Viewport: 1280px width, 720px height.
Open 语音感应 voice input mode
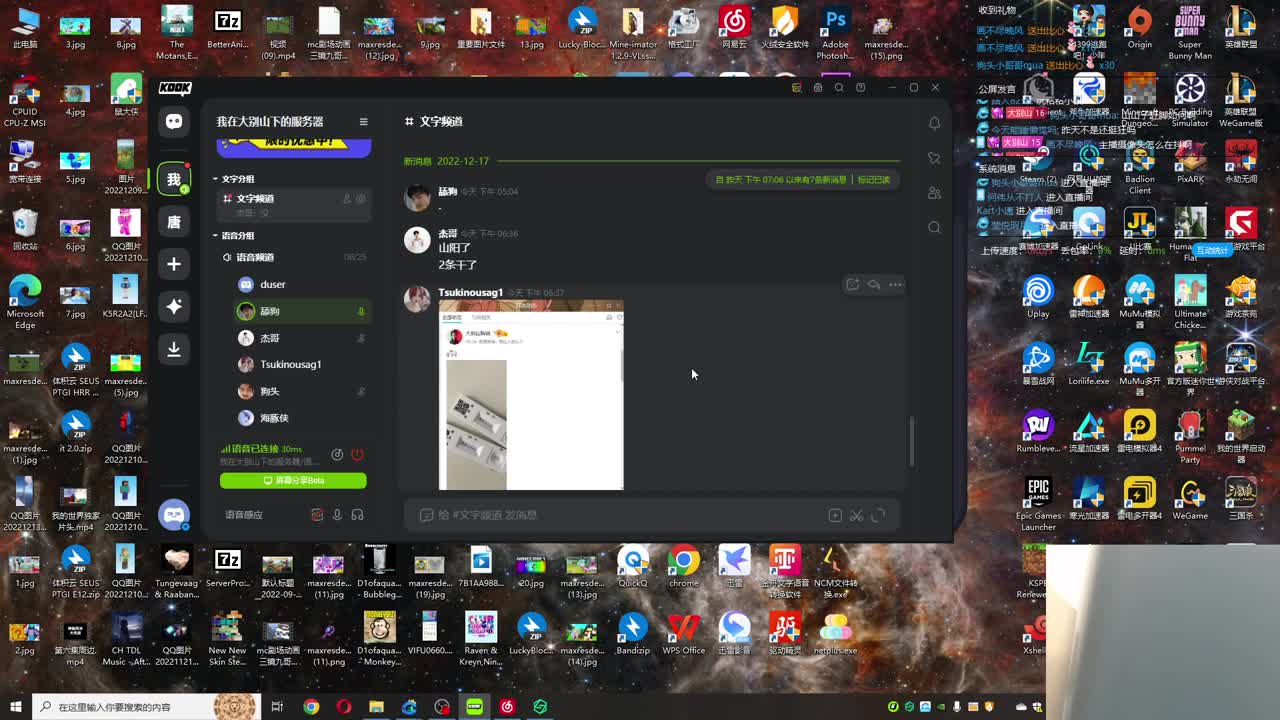(244, 515)
